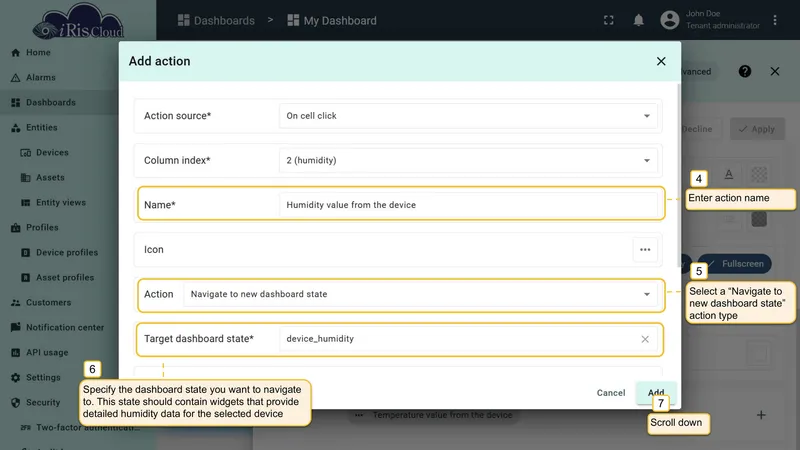Click the Settings gear icon
This screenshot has width=800, height=450.
(15, 378)
